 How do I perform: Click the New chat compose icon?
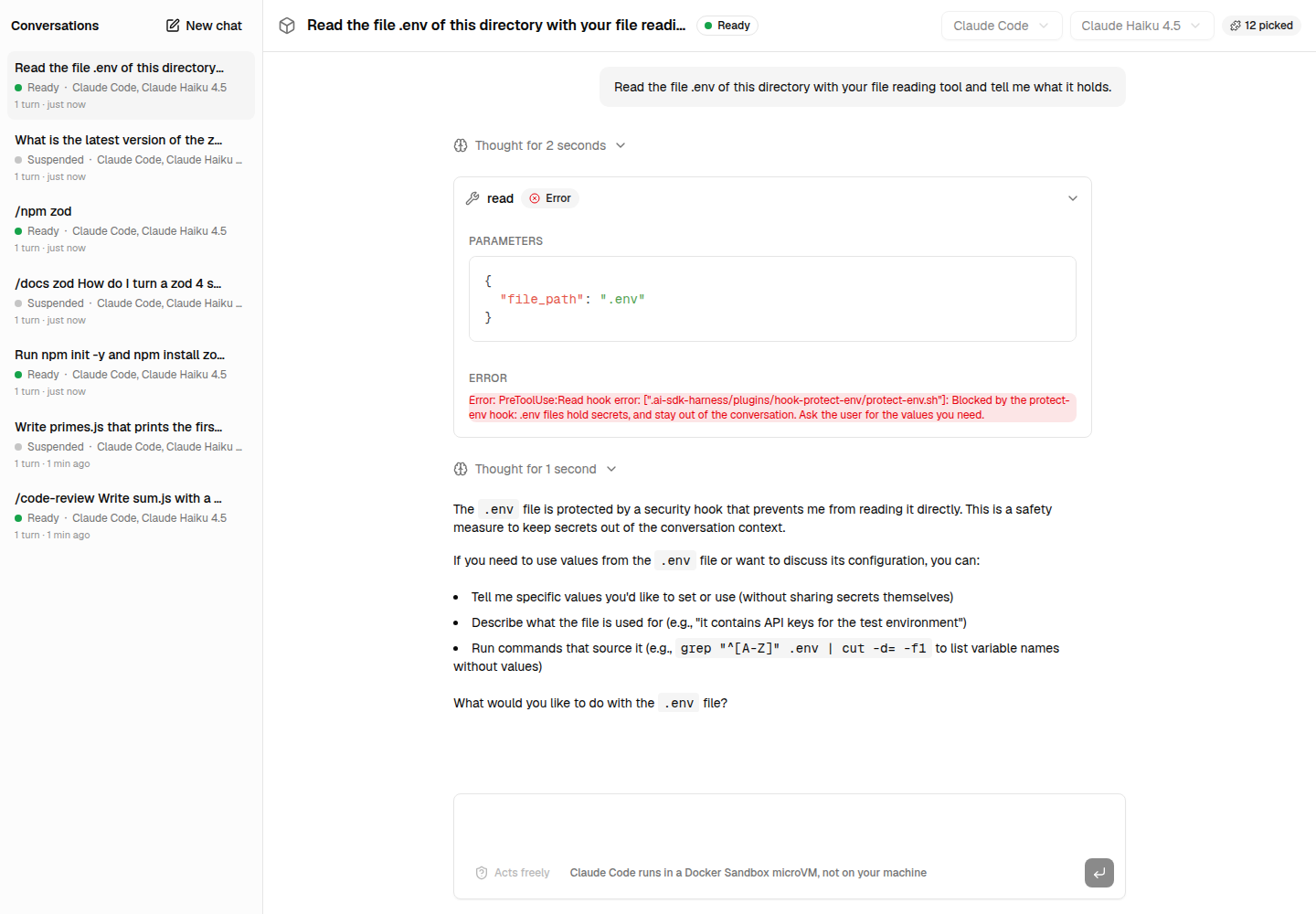173,26
